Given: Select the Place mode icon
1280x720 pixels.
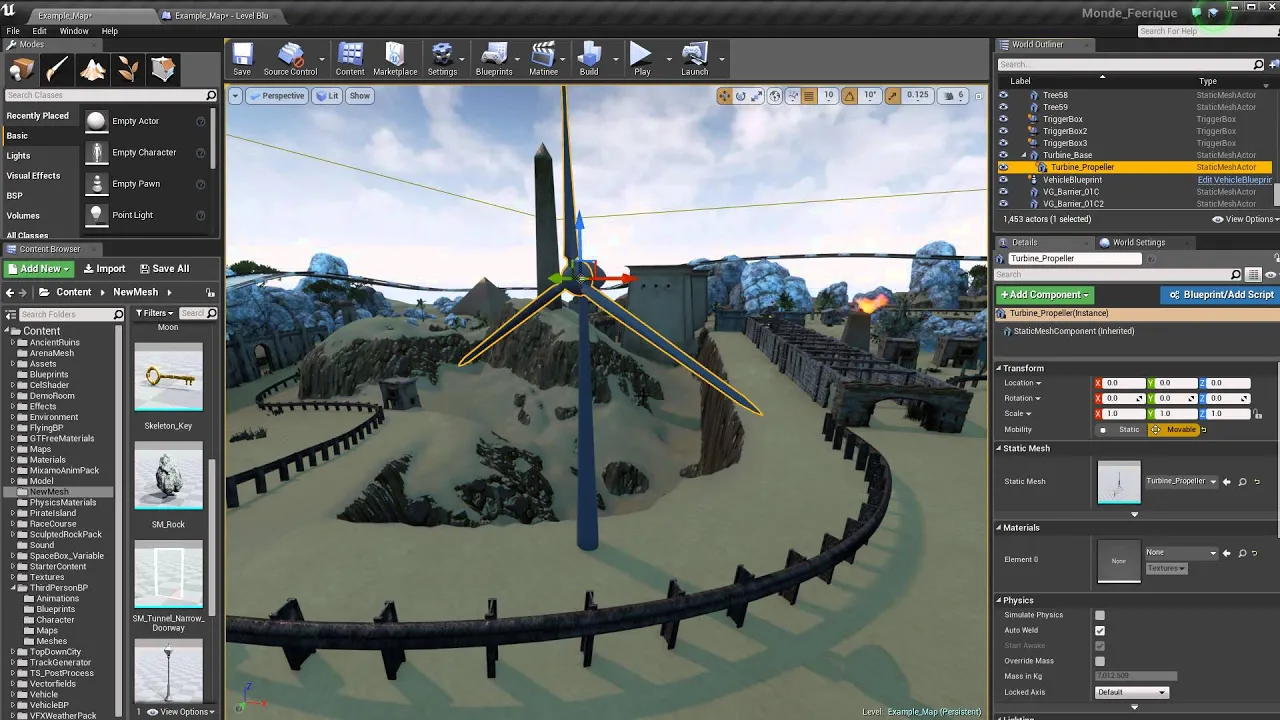Looking at the screenshot, I should pyautogui.click(x=22, y=69).
